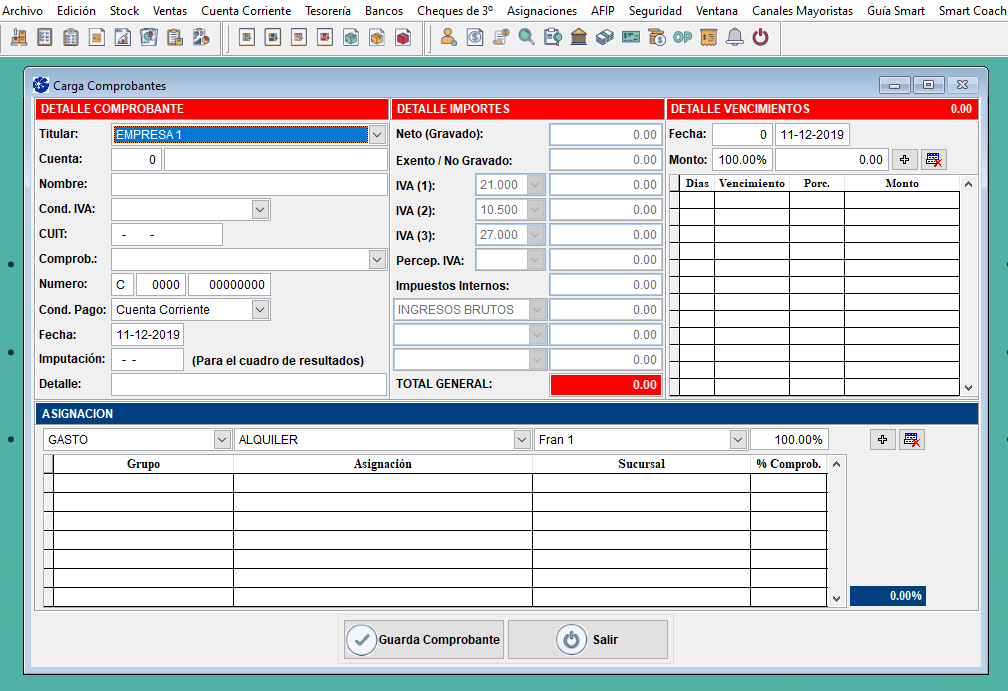Click the red power icon in toolbar
Screen dimensions: 1008x691
761,38
